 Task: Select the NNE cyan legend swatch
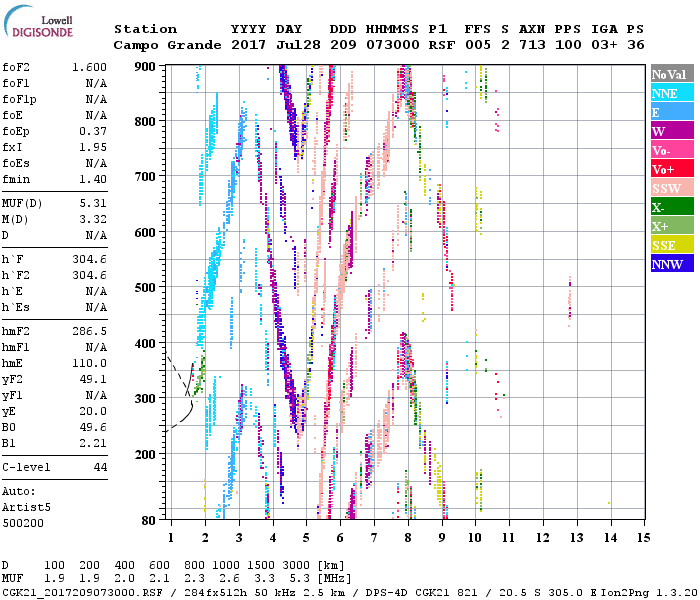672,93
